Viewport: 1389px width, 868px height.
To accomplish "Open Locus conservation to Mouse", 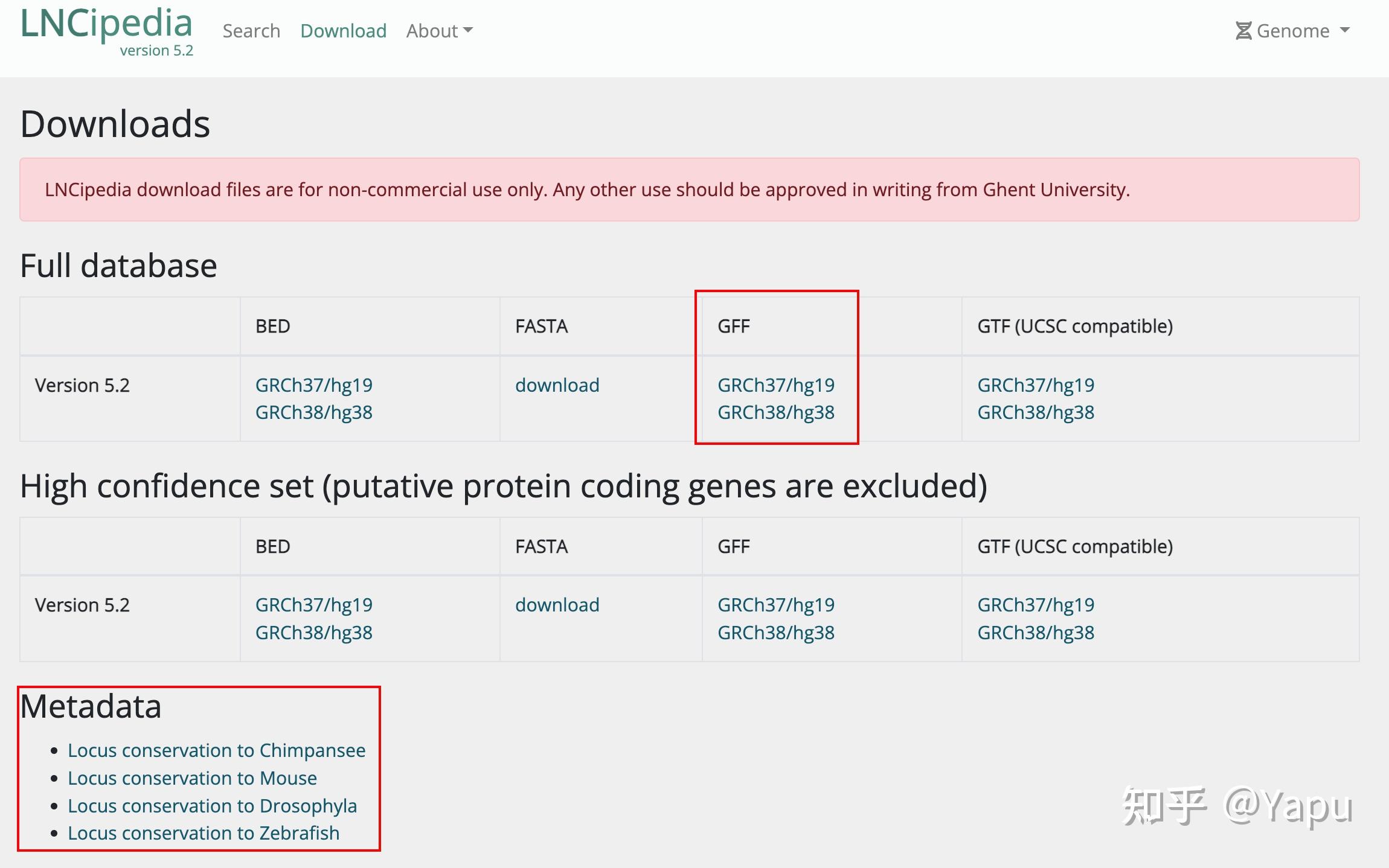I will point(192,778).
